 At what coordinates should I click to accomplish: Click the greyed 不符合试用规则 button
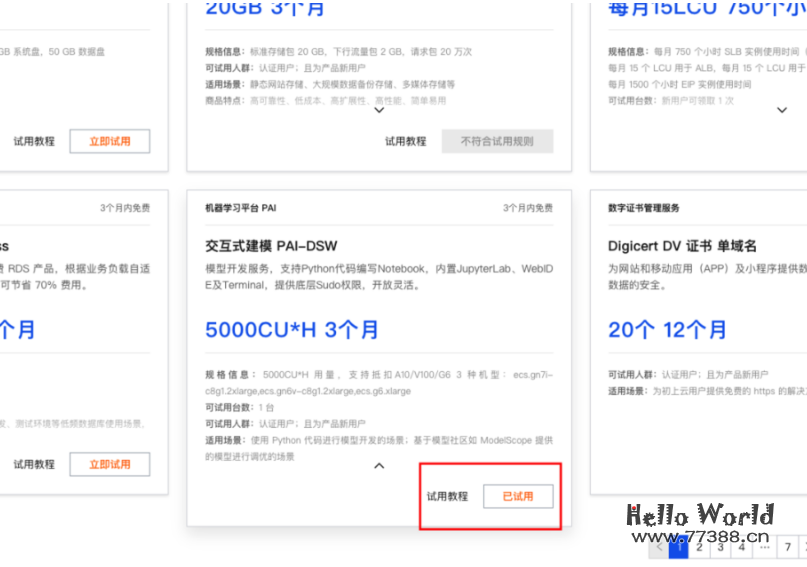tap(497, 141)
